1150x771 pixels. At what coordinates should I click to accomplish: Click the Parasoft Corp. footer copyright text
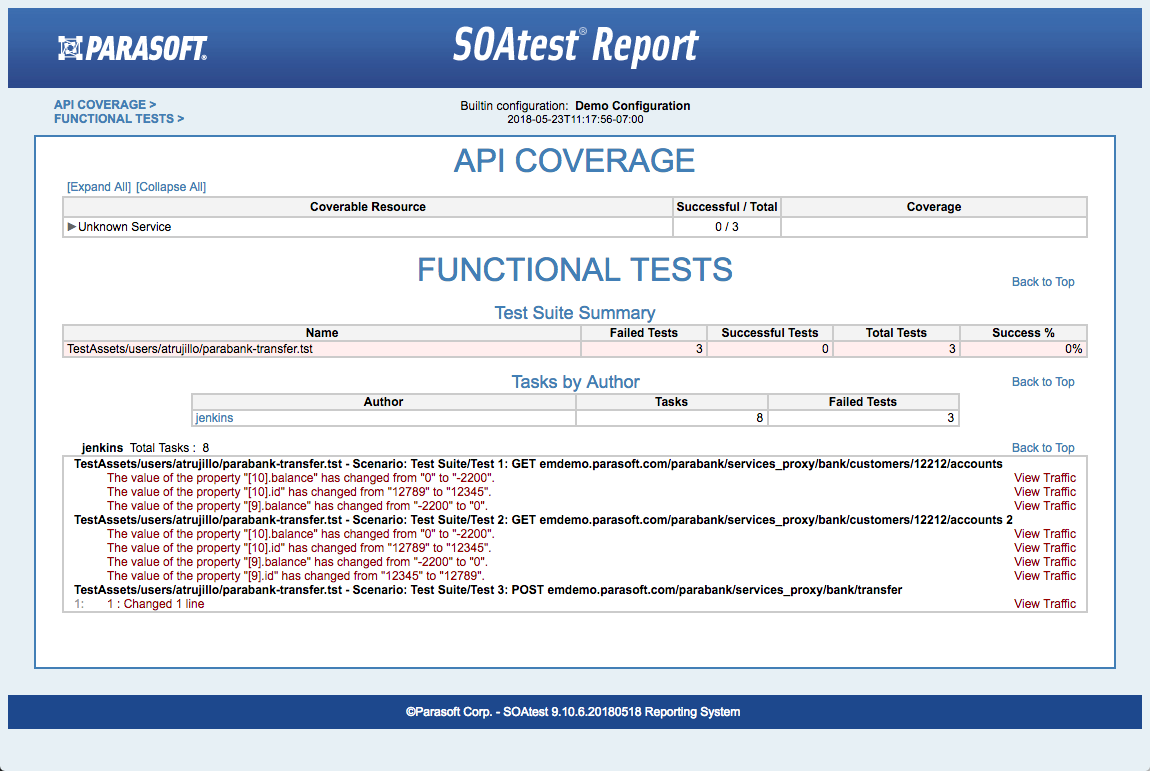tap(573, 712)
